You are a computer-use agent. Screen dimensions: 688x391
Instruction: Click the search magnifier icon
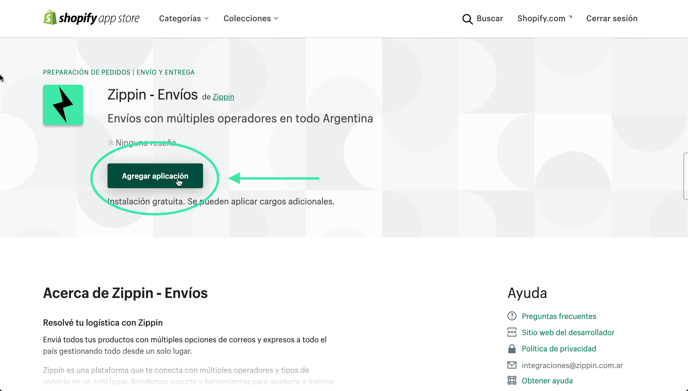tap(467, 19)
